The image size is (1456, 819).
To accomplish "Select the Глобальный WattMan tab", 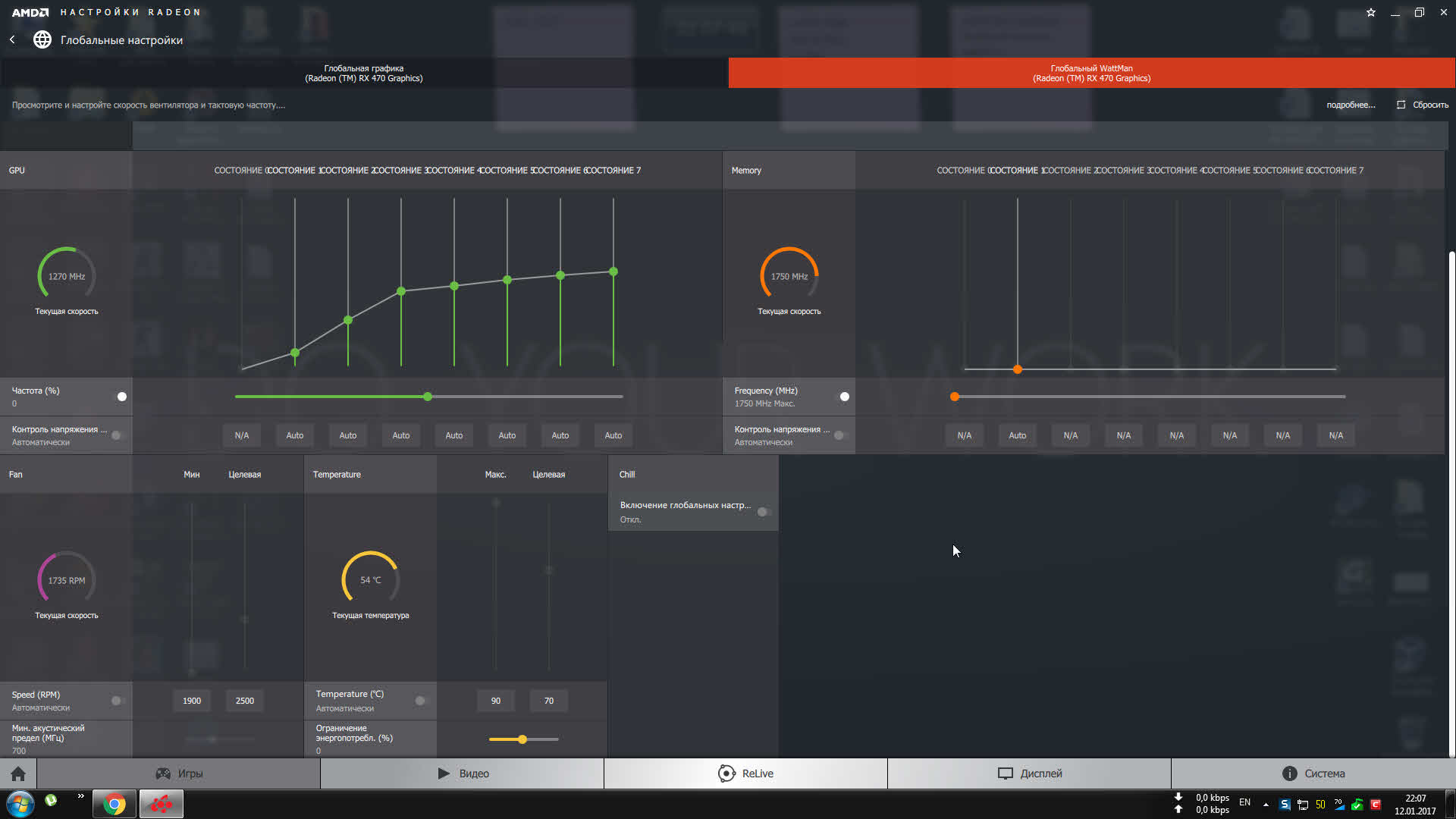I will click(x=1091, y=73).
